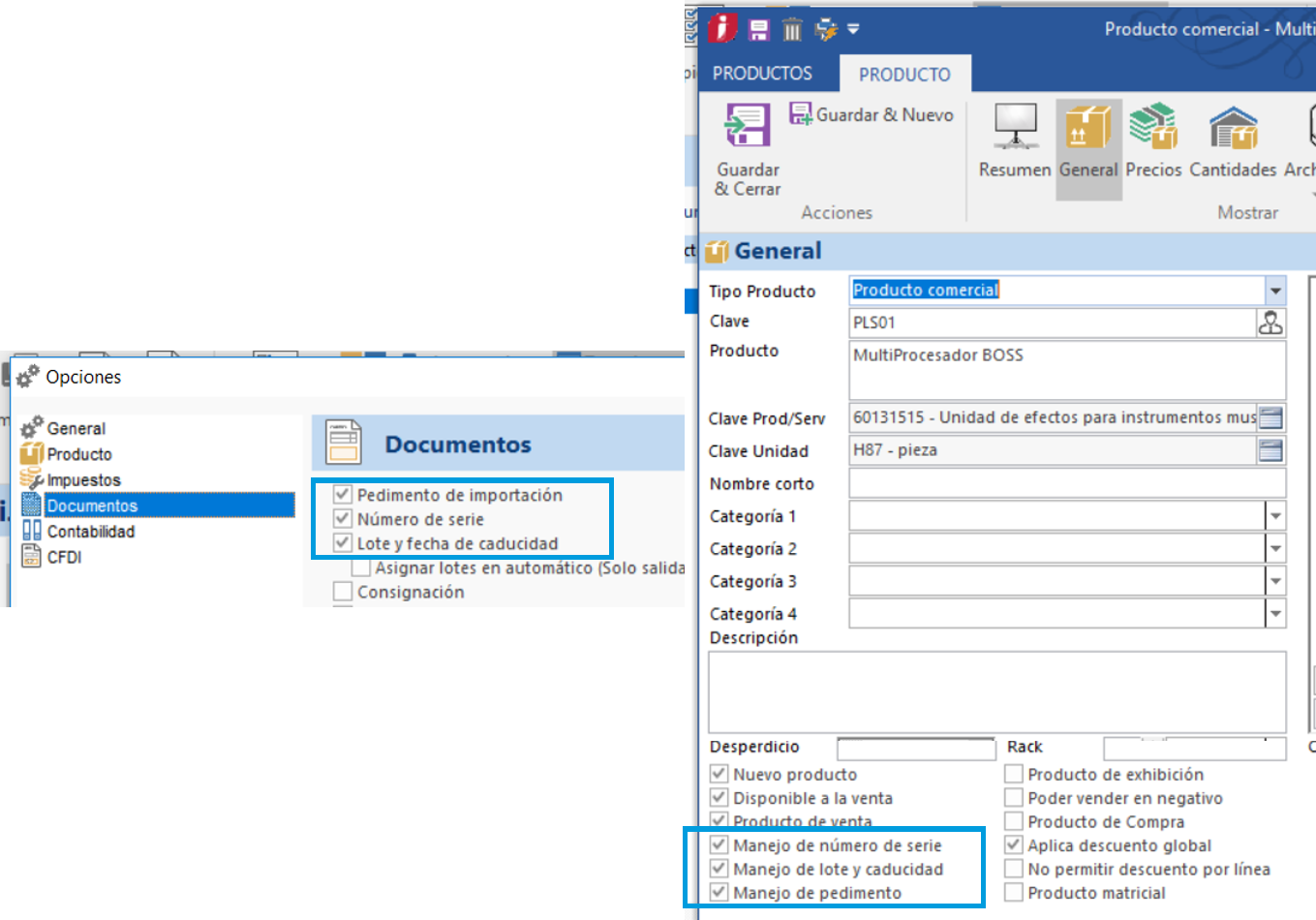
Task: Open catalog icon beside Clave Prod/Serv field
Action: coord(1270,417)
